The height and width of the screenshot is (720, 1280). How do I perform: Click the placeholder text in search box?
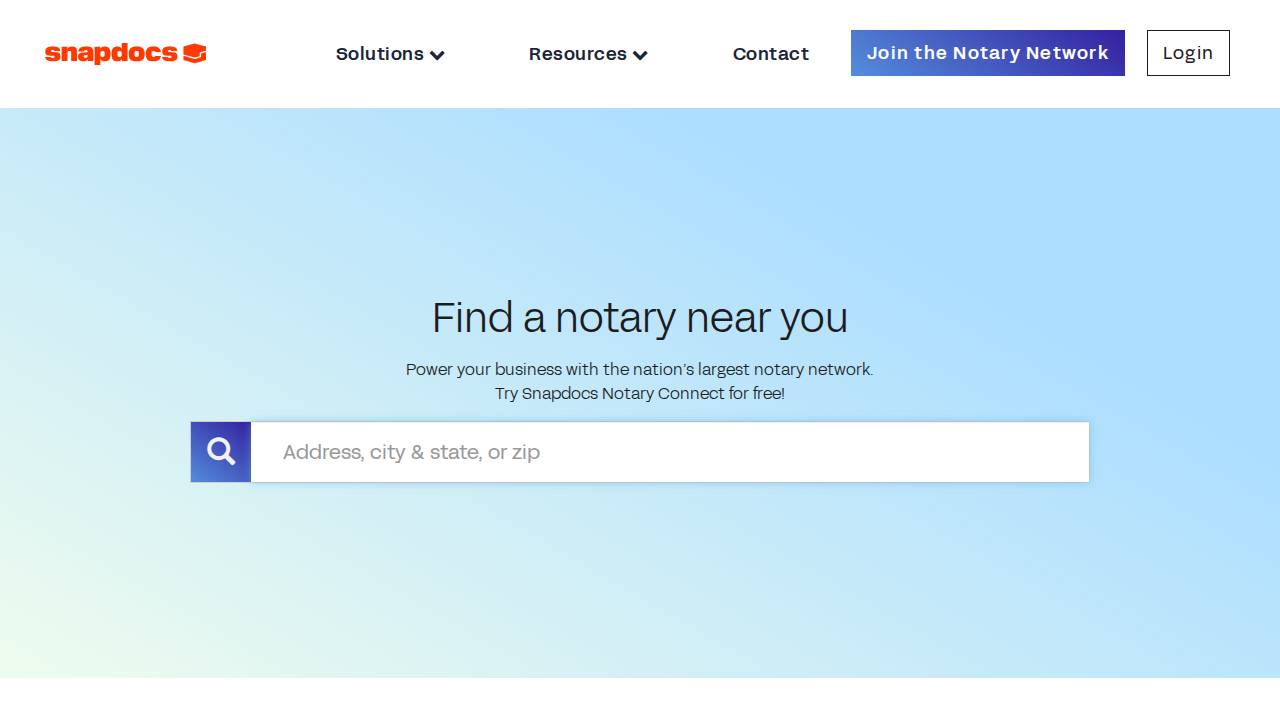pos(411,452)
